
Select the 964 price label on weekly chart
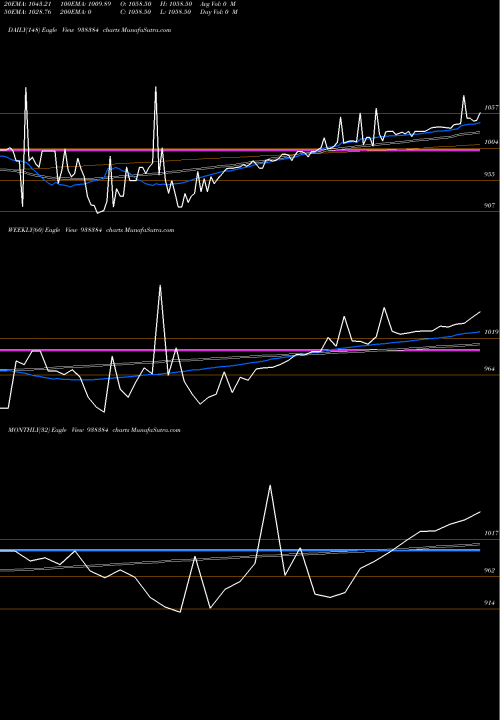pyautogui.click(x=489, y=369)
